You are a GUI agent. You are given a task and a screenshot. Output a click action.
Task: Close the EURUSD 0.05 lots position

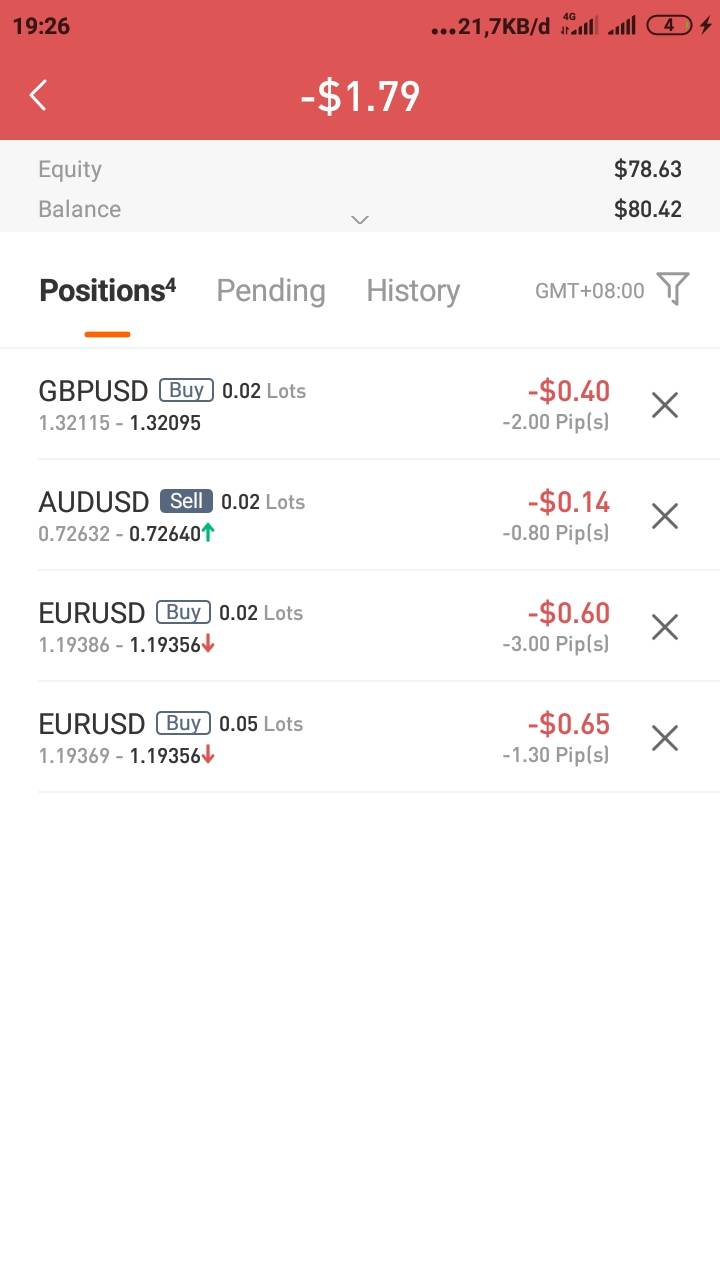coord(664,738)
